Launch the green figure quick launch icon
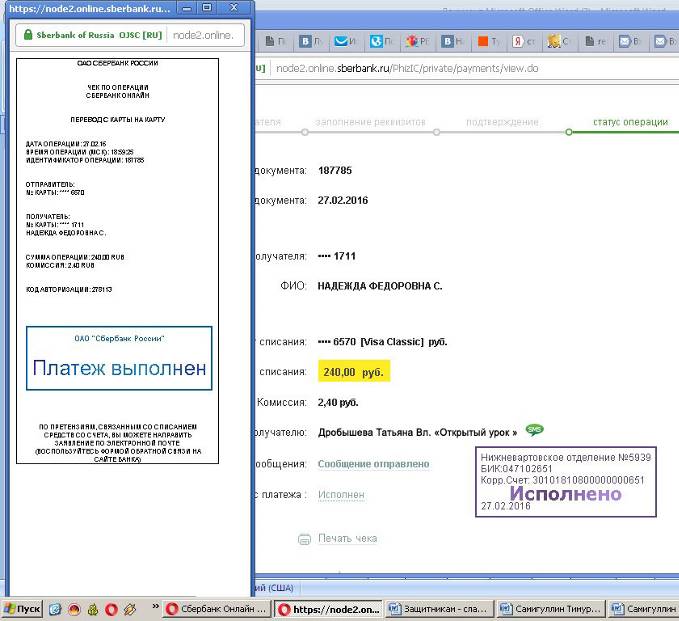Screen dimensions: 679x621 pos(93,609)
